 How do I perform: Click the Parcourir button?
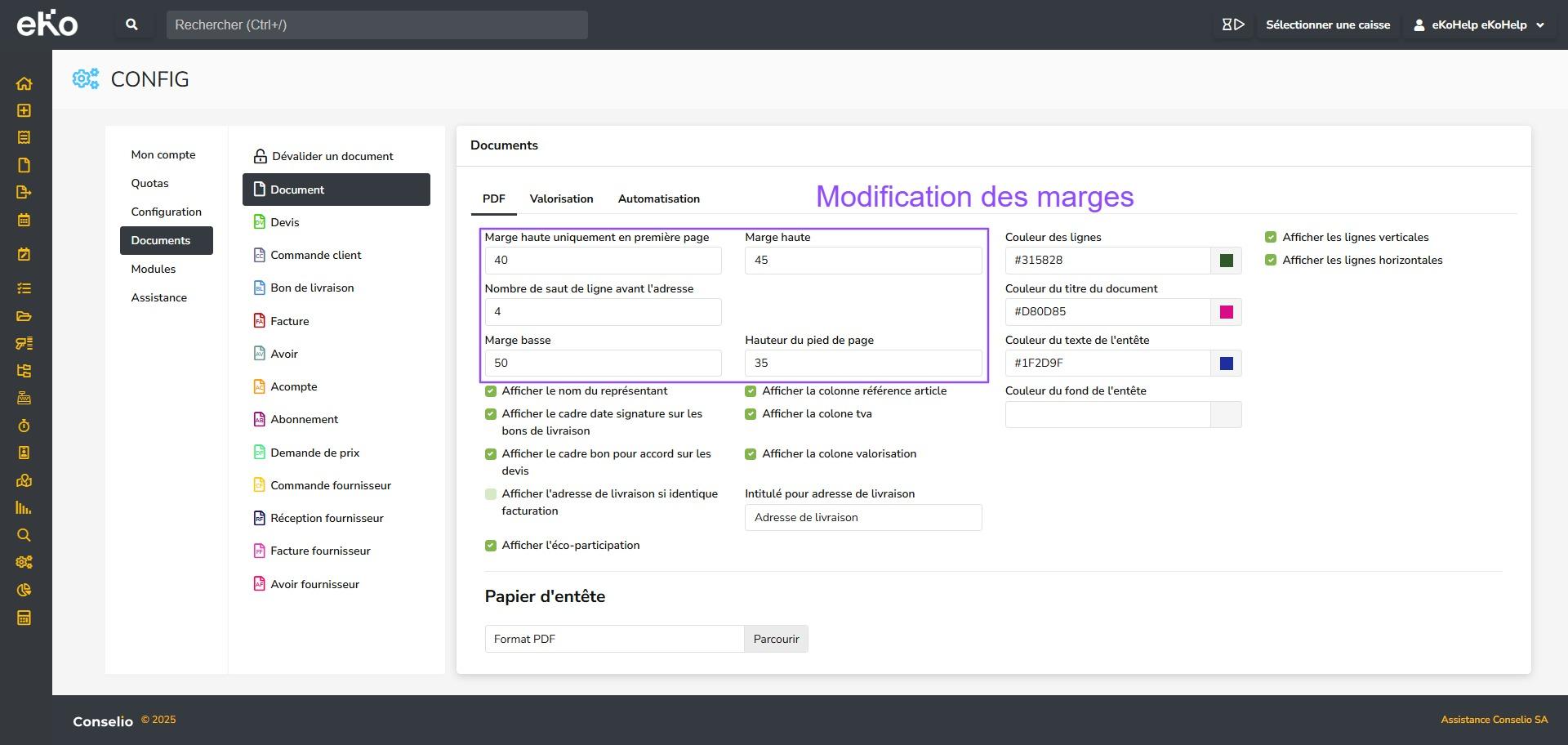point(775,639)
